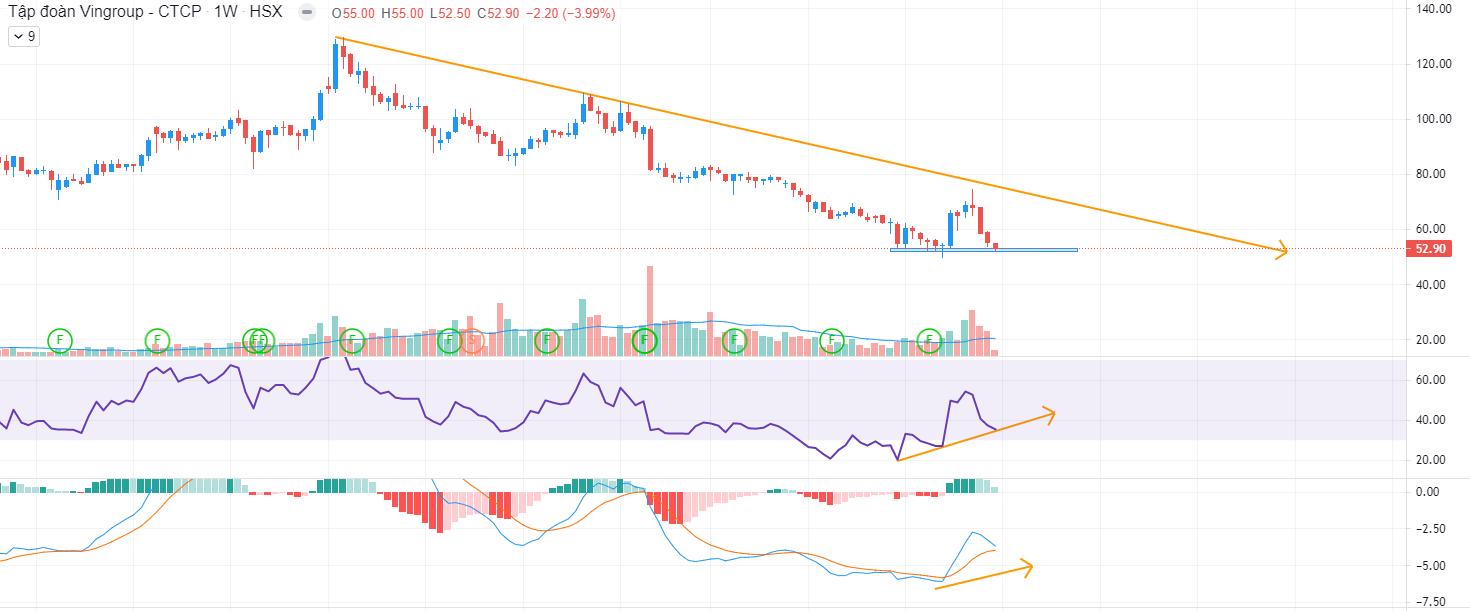This screenshot has width=1470, height=611.
Task: Click the Tập đoàn Vingroup - CTCP symbol title
Action: 104,14
